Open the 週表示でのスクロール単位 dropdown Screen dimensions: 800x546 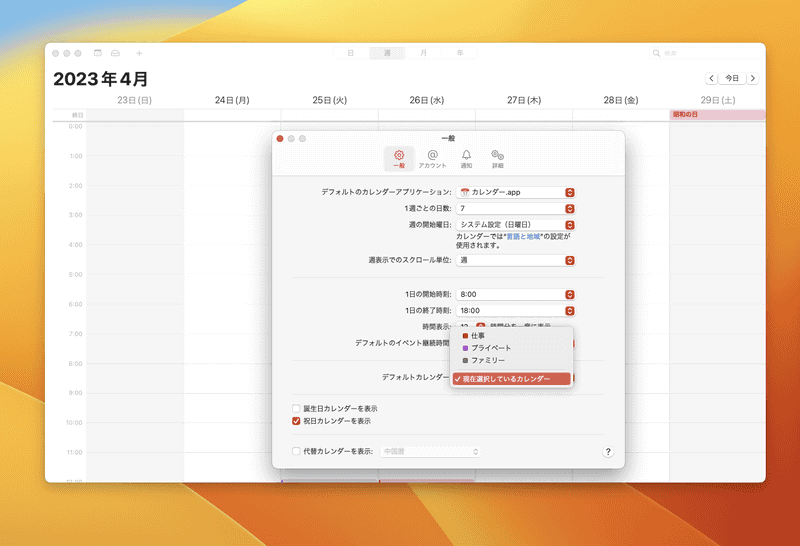point(515,260)
